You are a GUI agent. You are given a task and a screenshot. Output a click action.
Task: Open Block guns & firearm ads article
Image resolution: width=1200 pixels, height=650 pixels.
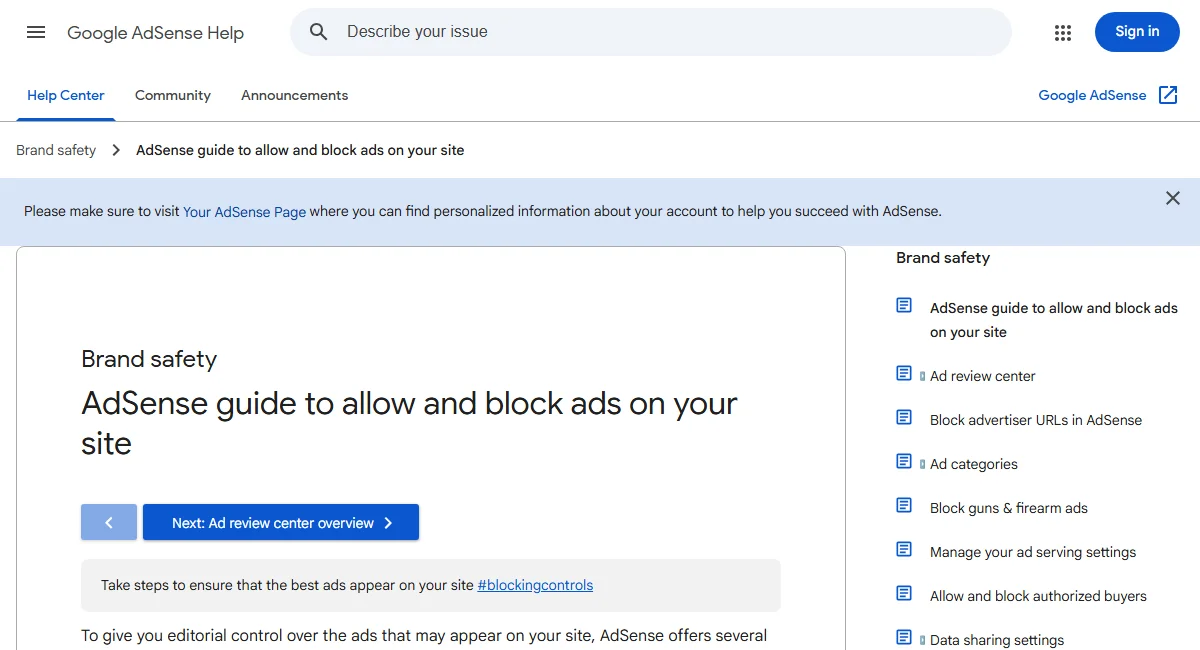pyautogui.click(x=1009, y=508)
